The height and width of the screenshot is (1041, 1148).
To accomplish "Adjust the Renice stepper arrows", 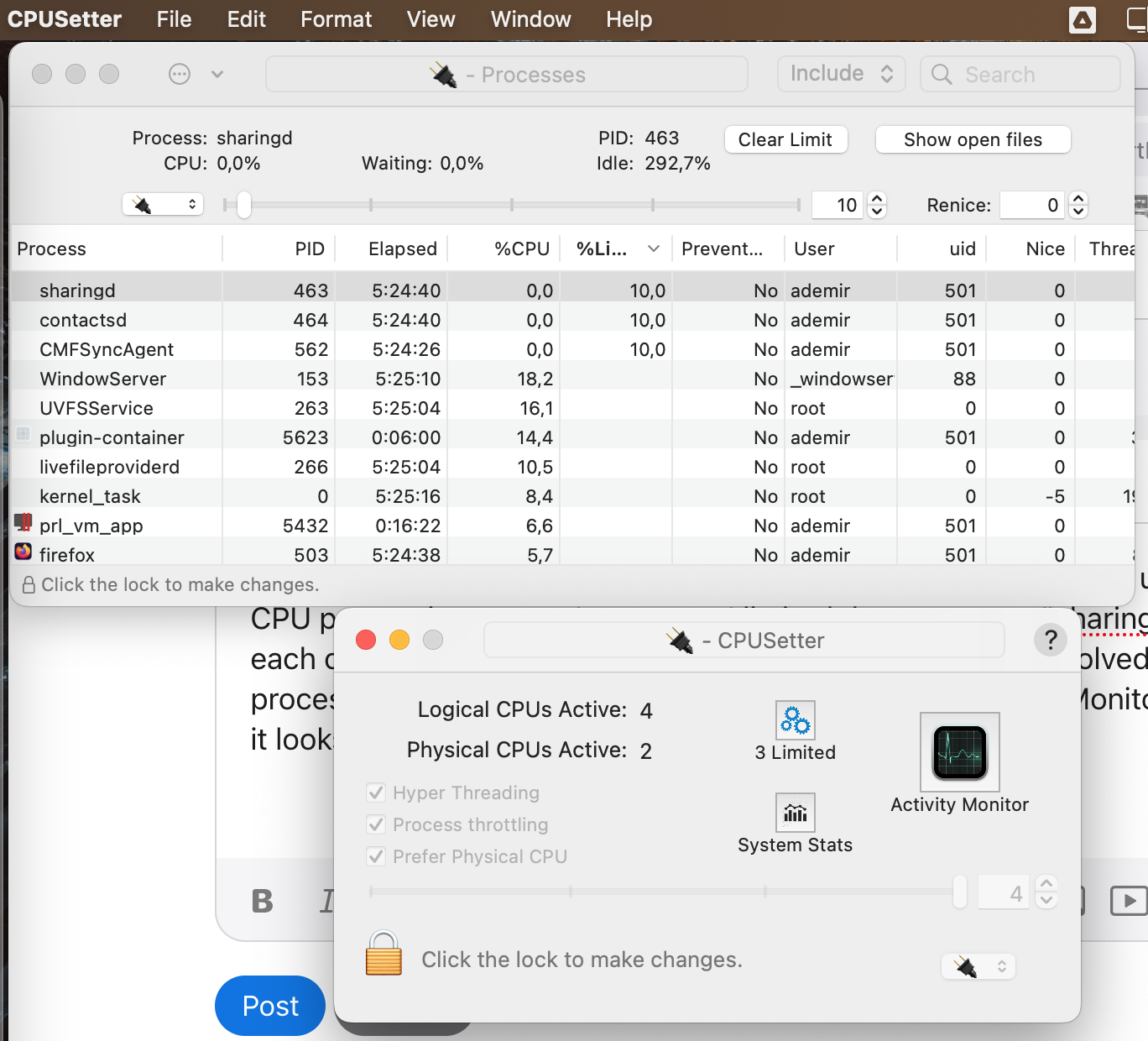I will click(1079, 205).
